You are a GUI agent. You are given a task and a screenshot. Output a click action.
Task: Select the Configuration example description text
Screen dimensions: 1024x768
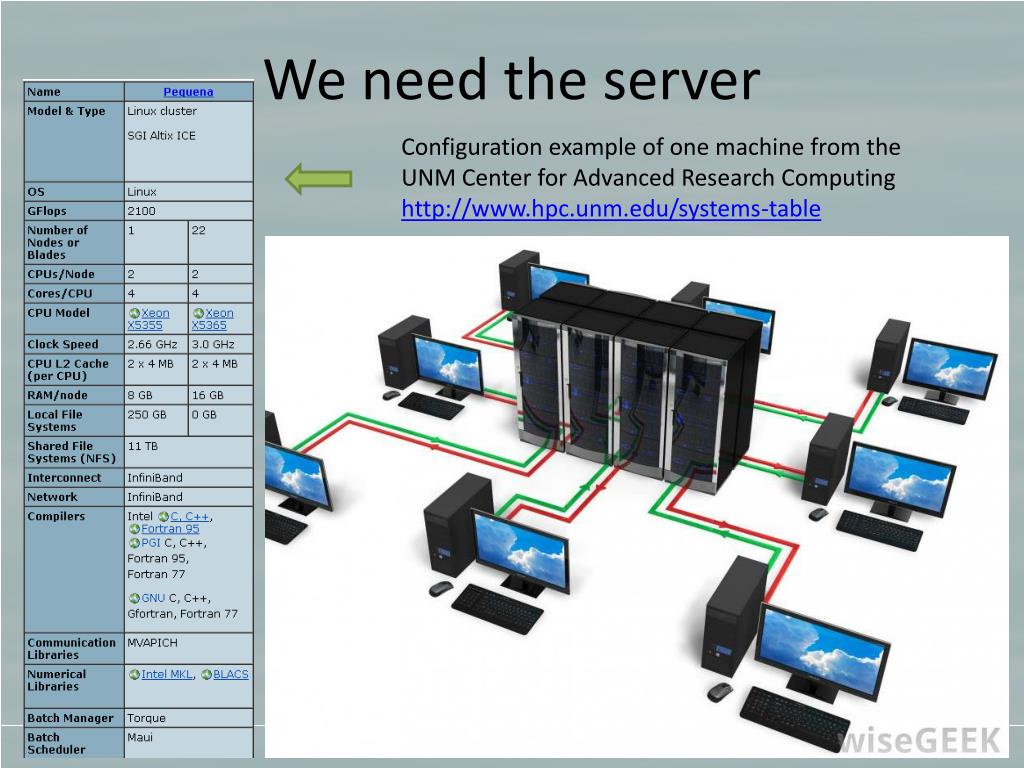click(x=650, y=162)
